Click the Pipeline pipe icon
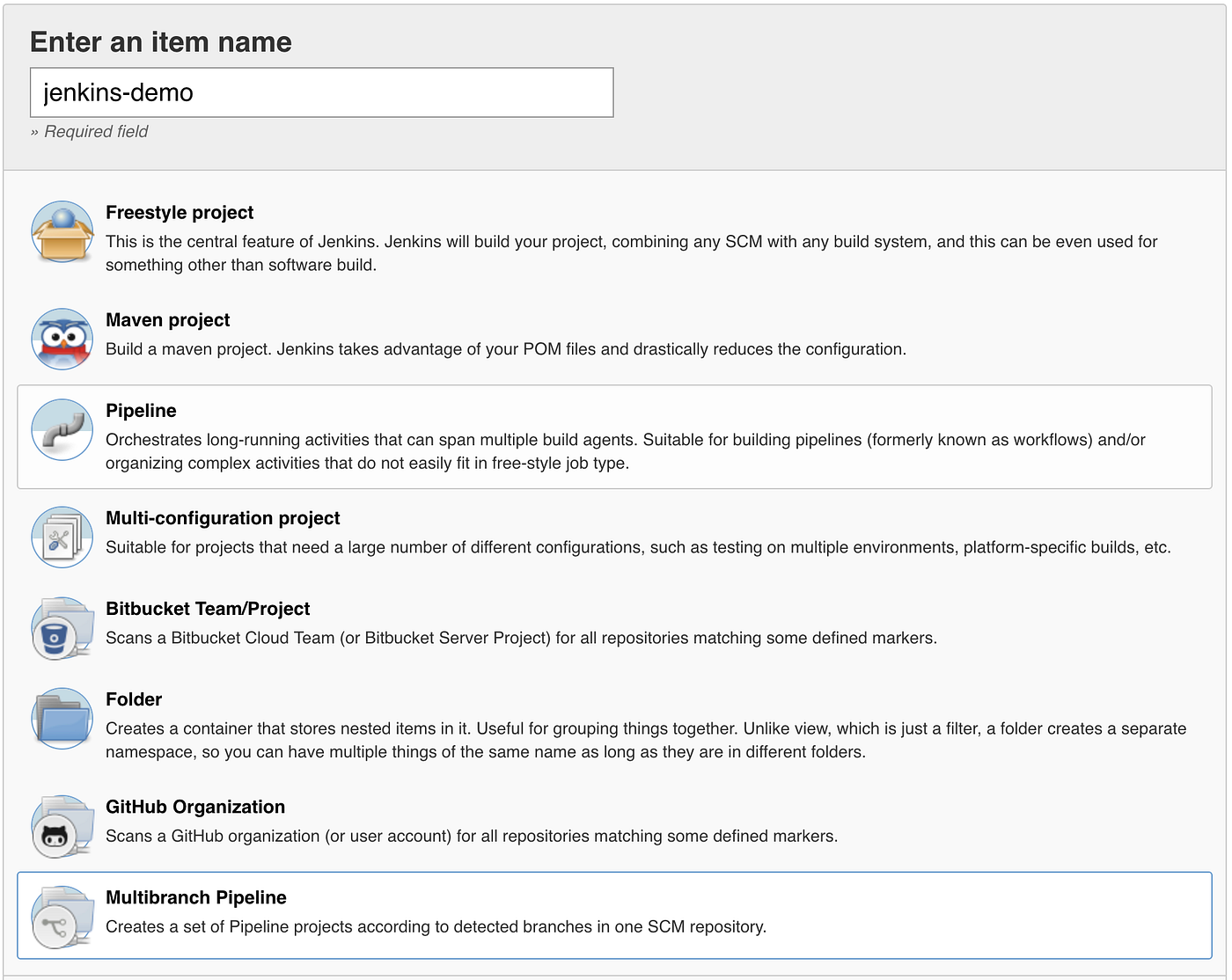The width and height of the screenshot is (1232, 980). [x=62, y=430]
